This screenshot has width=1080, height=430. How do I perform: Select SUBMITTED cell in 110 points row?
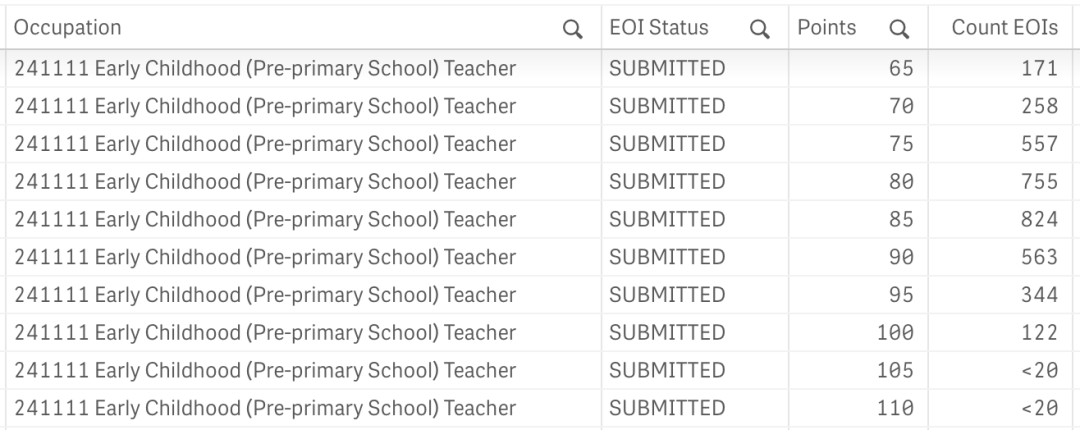695,408
